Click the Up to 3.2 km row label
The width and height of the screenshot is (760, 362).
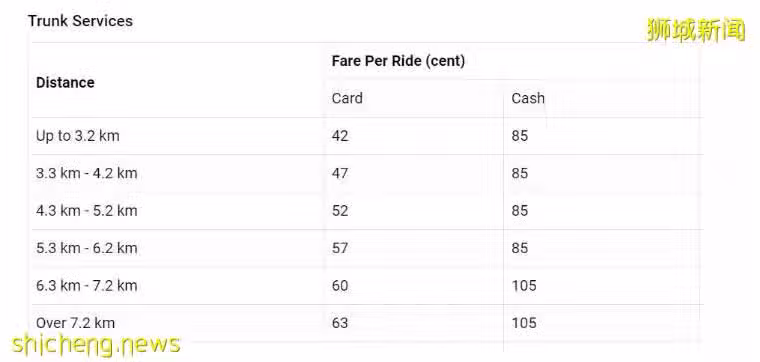coord(78,136)
